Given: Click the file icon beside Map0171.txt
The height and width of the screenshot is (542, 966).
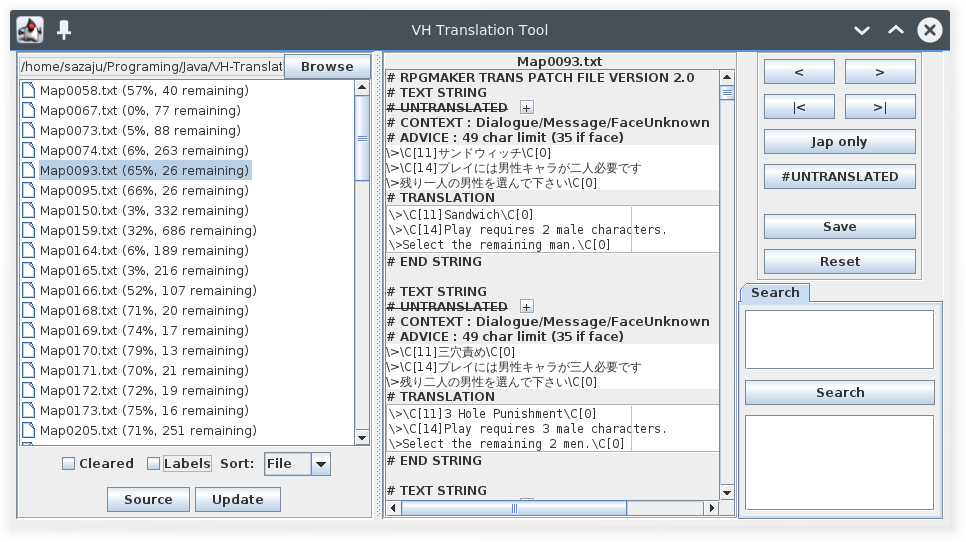Looking at the screenshot, I should tap(28, 371).
